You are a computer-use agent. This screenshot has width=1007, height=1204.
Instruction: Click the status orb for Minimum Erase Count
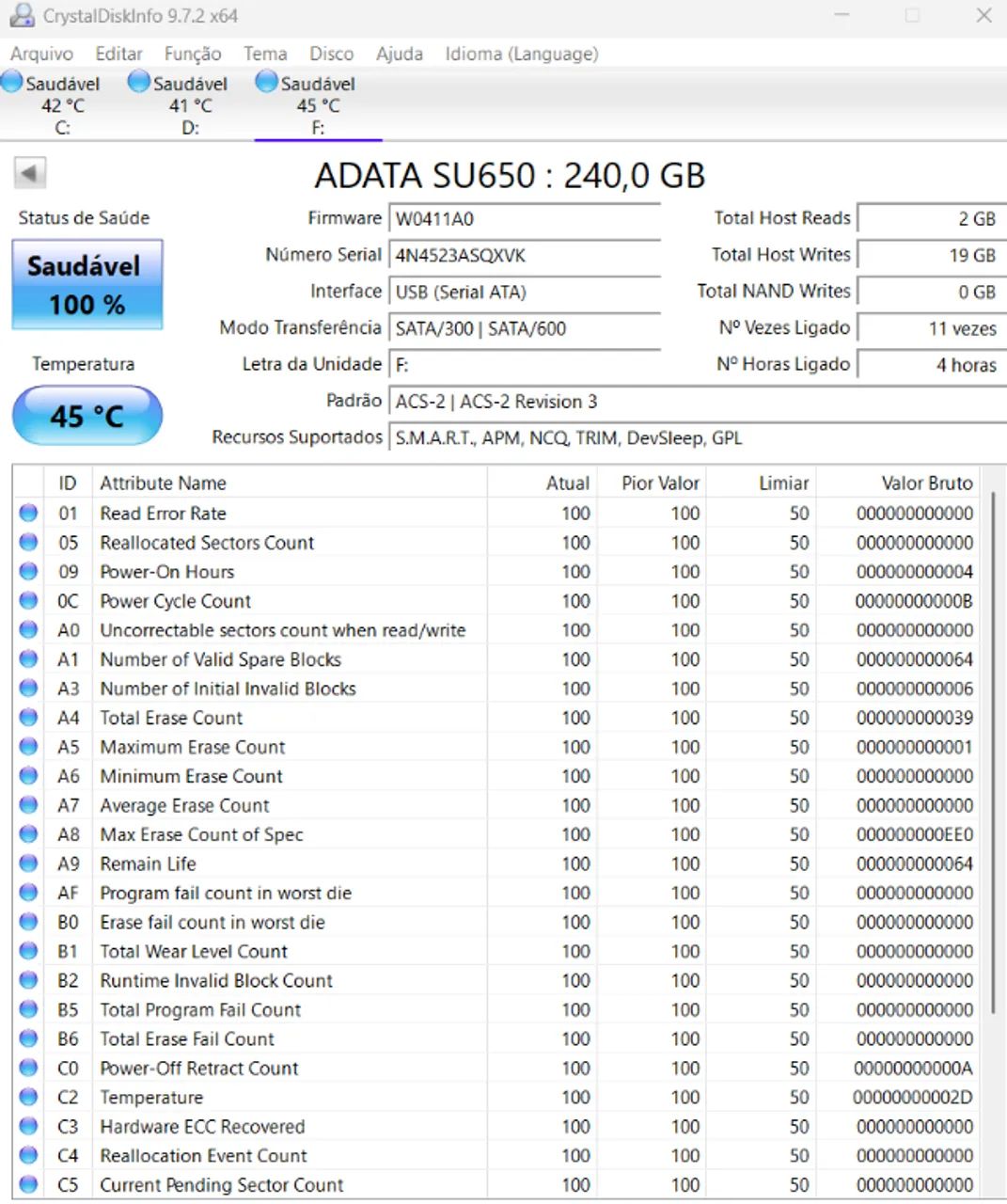[x=28, y=775]
